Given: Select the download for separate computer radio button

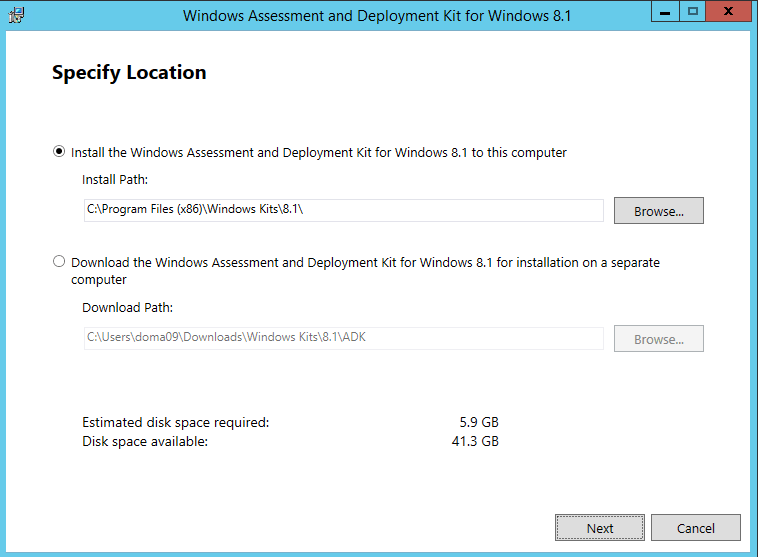Looking at the screenshot, I should 59,262.
